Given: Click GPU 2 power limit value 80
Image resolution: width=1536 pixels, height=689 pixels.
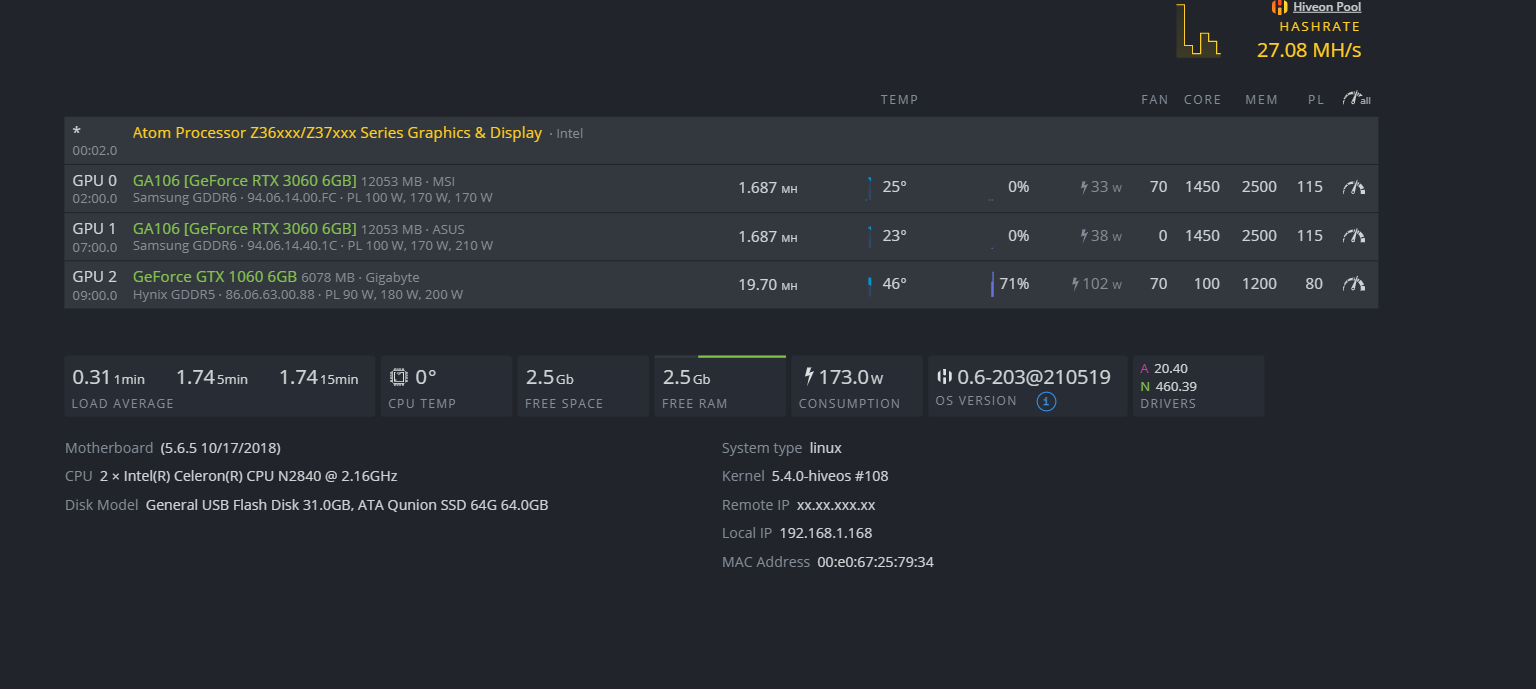Looking at the screenshot, I should [x=1314, y=284].
